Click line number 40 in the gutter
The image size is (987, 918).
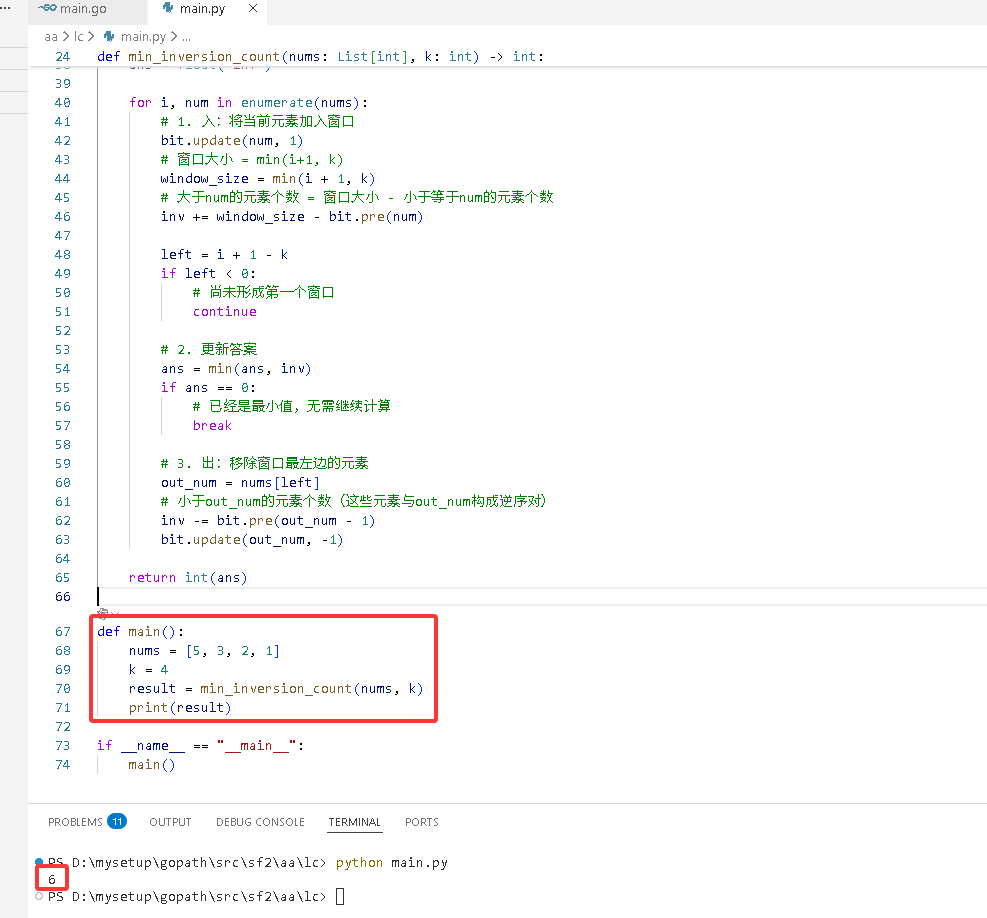click(62, 103)
